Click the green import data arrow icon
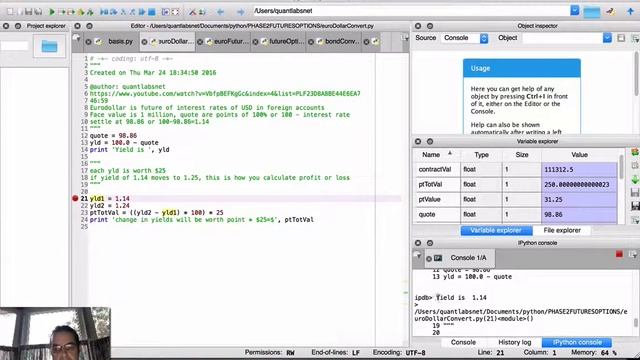This screenshot has width=640, height=360. (x=635, y=180)
